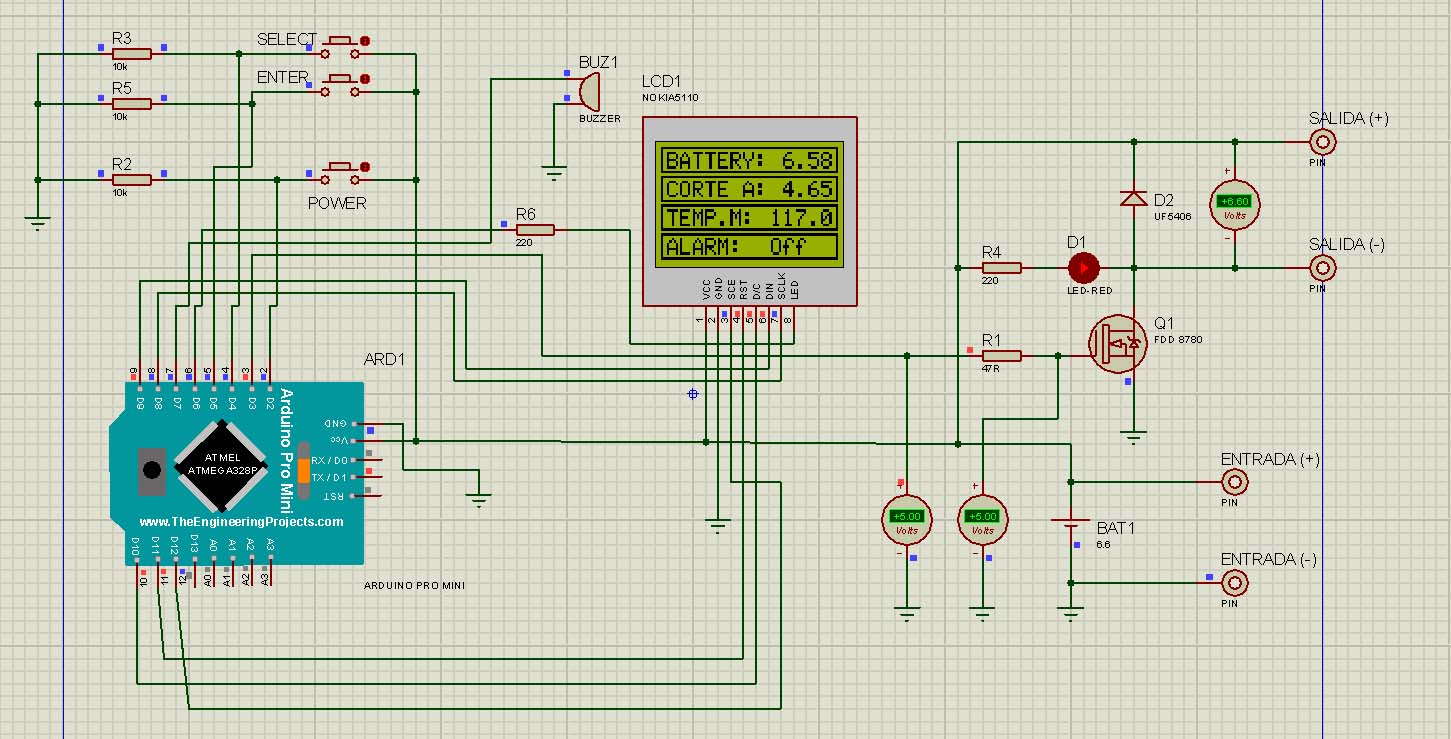1451x739 pixels.
Task: Click the ENTRADA (+) terminal pin
Action: [1235, 482]
